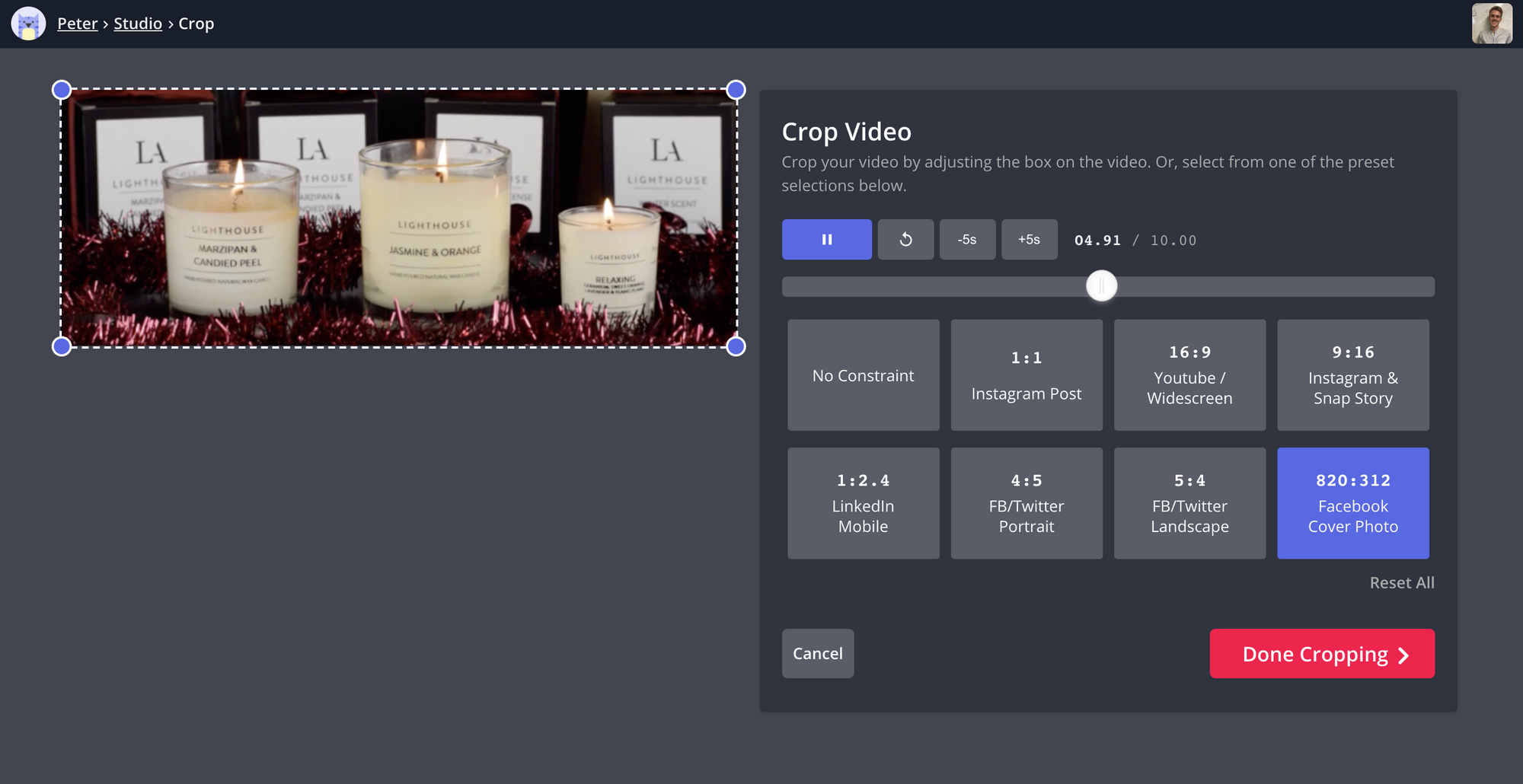1523x784 pixels.
Task: Choose 16:9 Youtube / Widescreen ratio
Action: point(1189,375)
